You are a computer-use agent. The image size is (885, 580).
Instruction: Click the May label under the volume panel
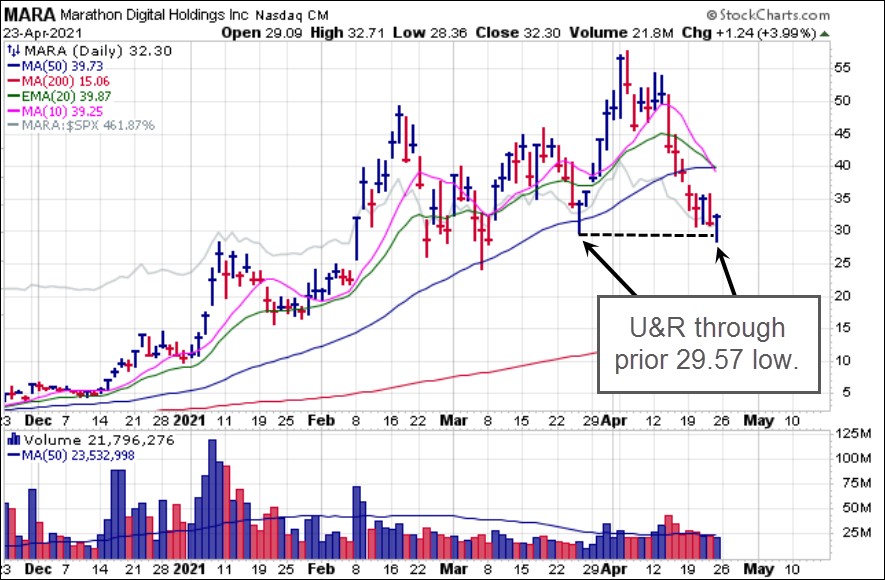pos(758,568)
